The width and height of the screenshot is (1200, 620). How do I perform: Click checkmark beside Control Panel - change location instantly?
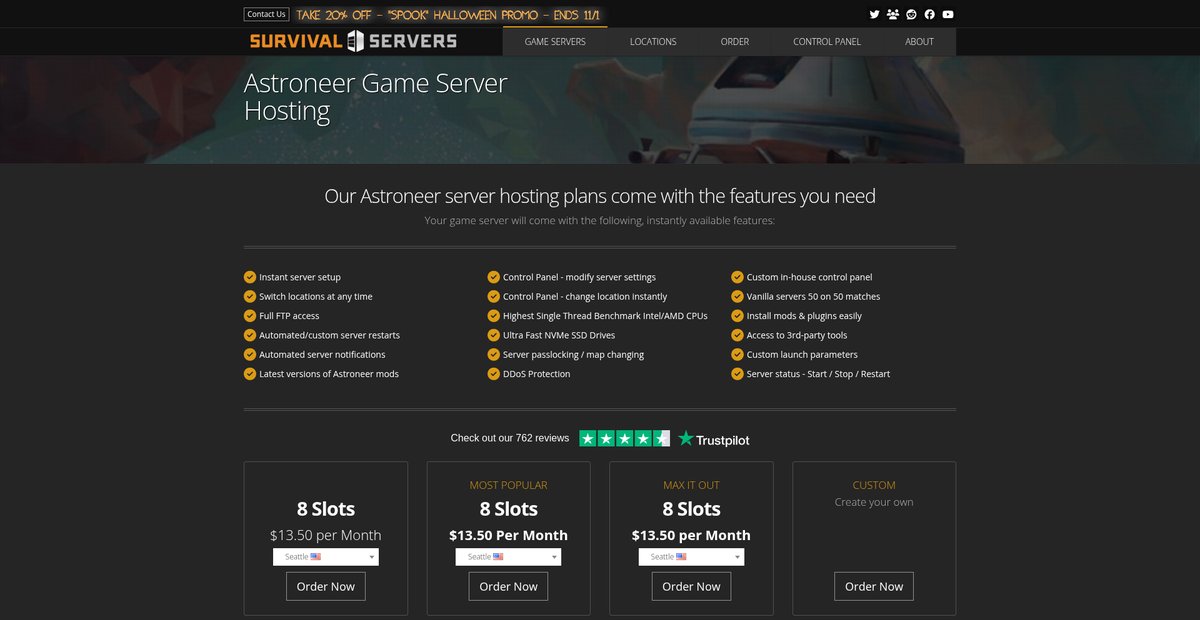coord(494,296)
